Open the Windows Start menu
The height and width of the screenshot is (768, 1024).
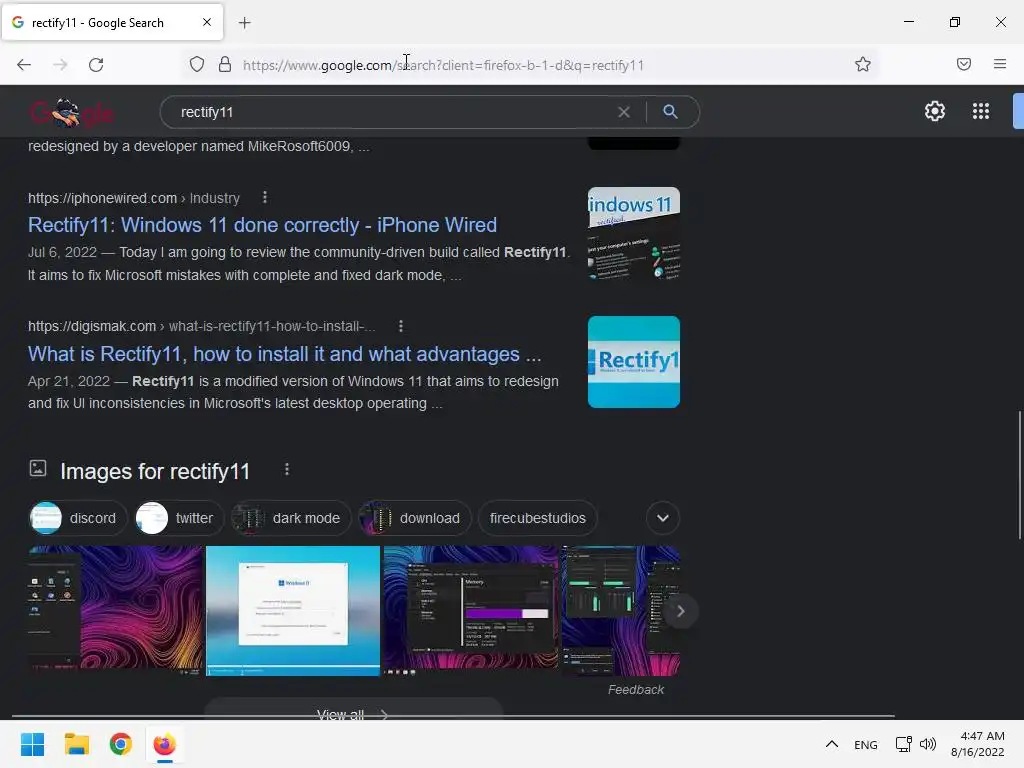point(32,744)
